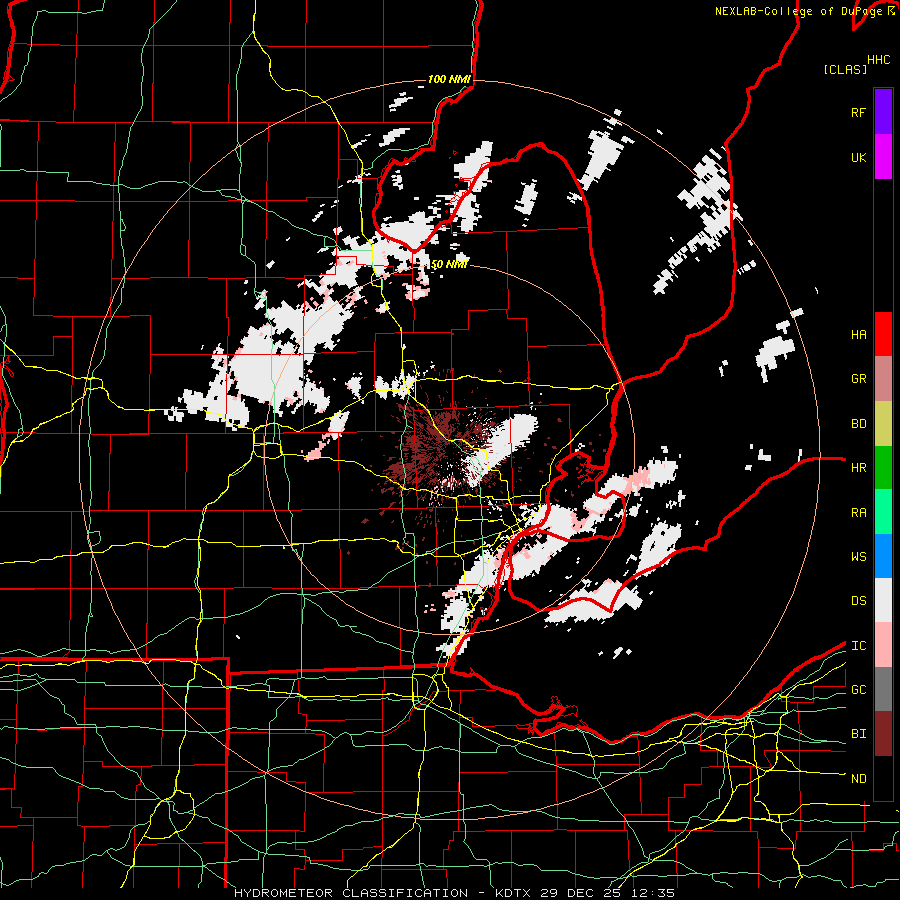Click the 'BD' legend label
The width and height of the screenshot is (900, 900).
(x=858, y=424)
